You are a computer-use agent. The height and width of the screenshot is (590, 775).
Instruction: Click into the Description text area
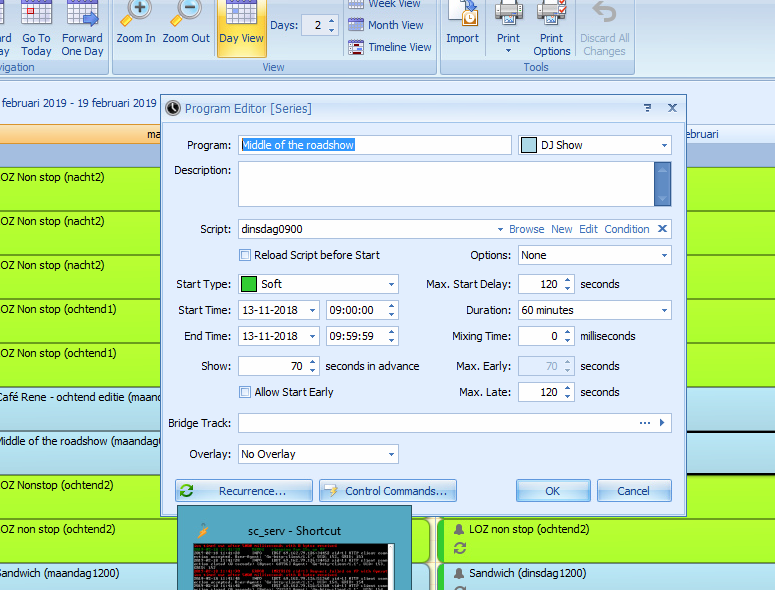tap(445, 184)
